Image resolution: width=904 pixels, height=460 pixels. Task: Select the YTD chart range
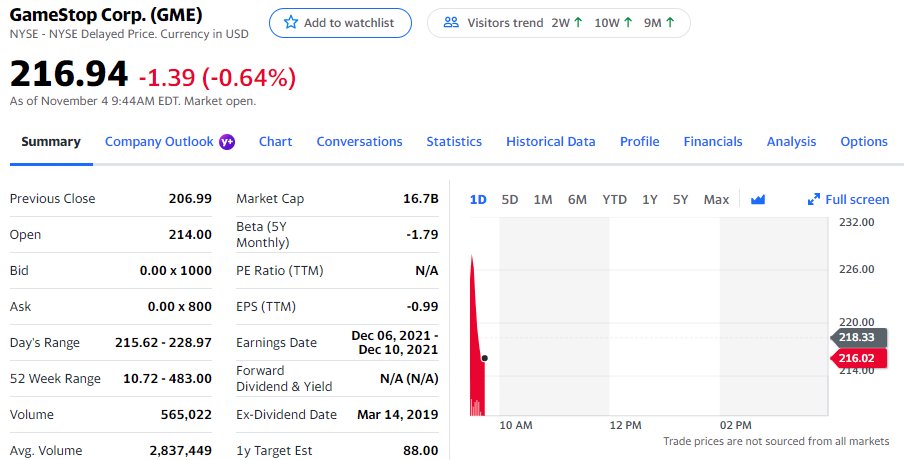pos(615,199)
